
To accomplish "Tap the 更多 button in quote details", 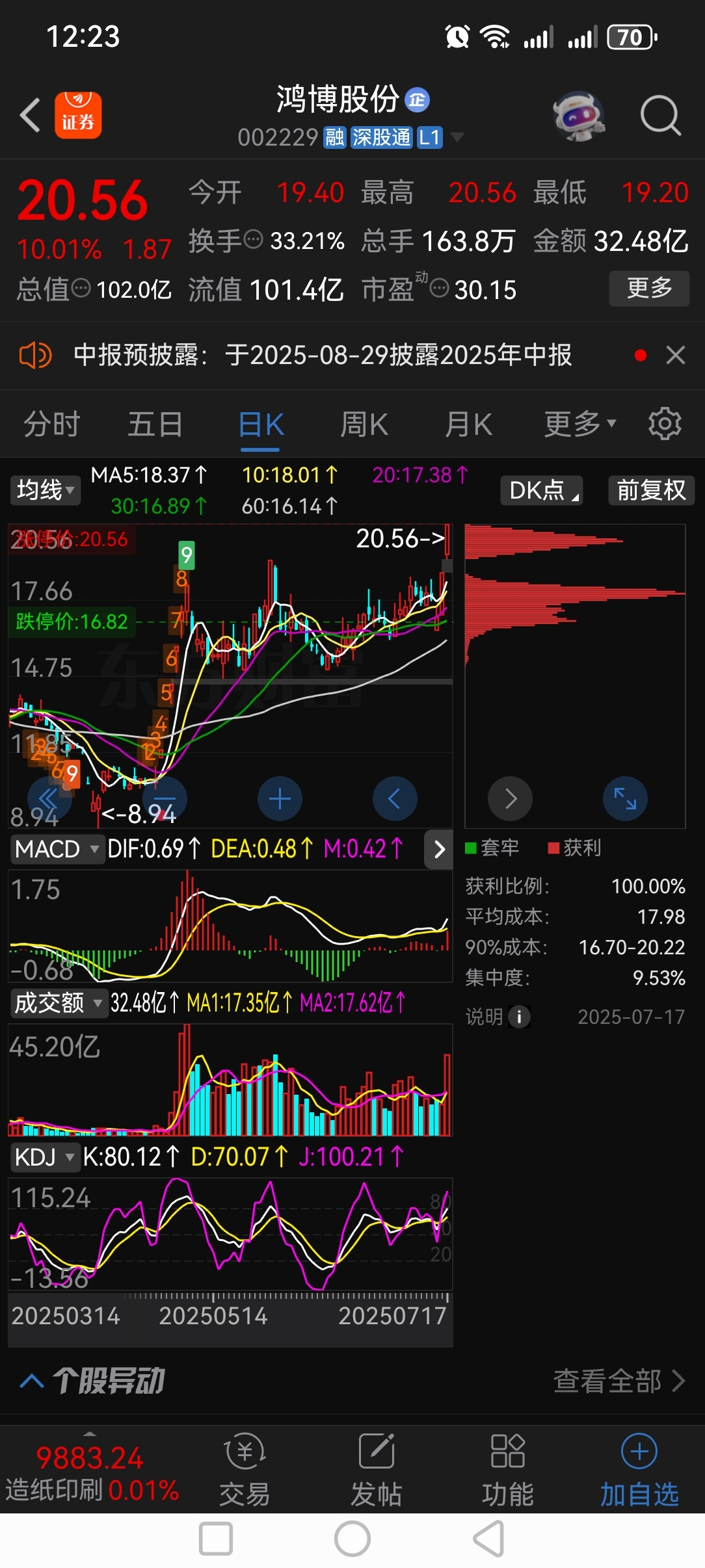I will [x=649, y=288].
